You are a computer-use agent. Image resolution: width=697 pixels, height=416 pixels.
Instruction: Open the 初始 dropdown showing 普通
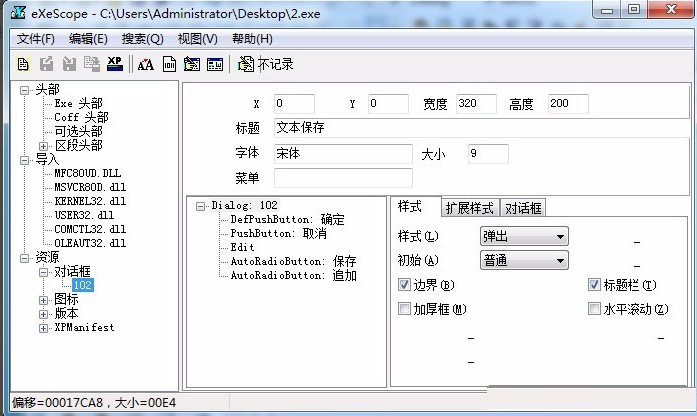(523, 260)
